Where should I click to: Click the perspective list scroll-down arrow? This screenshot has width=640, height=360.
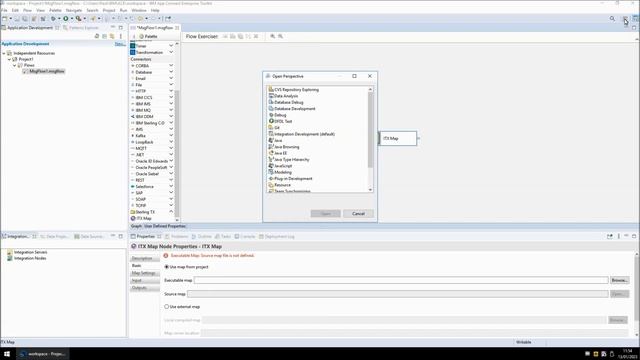point(370,189)
